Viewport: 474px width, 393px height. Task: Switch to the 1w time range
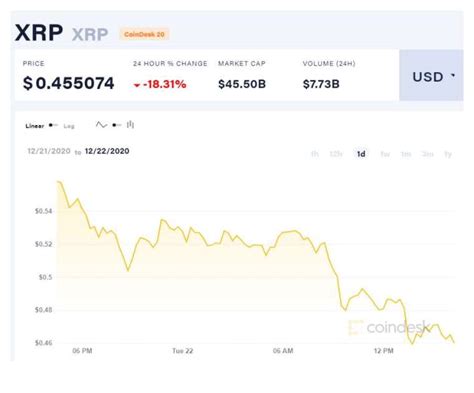[385, 154]
